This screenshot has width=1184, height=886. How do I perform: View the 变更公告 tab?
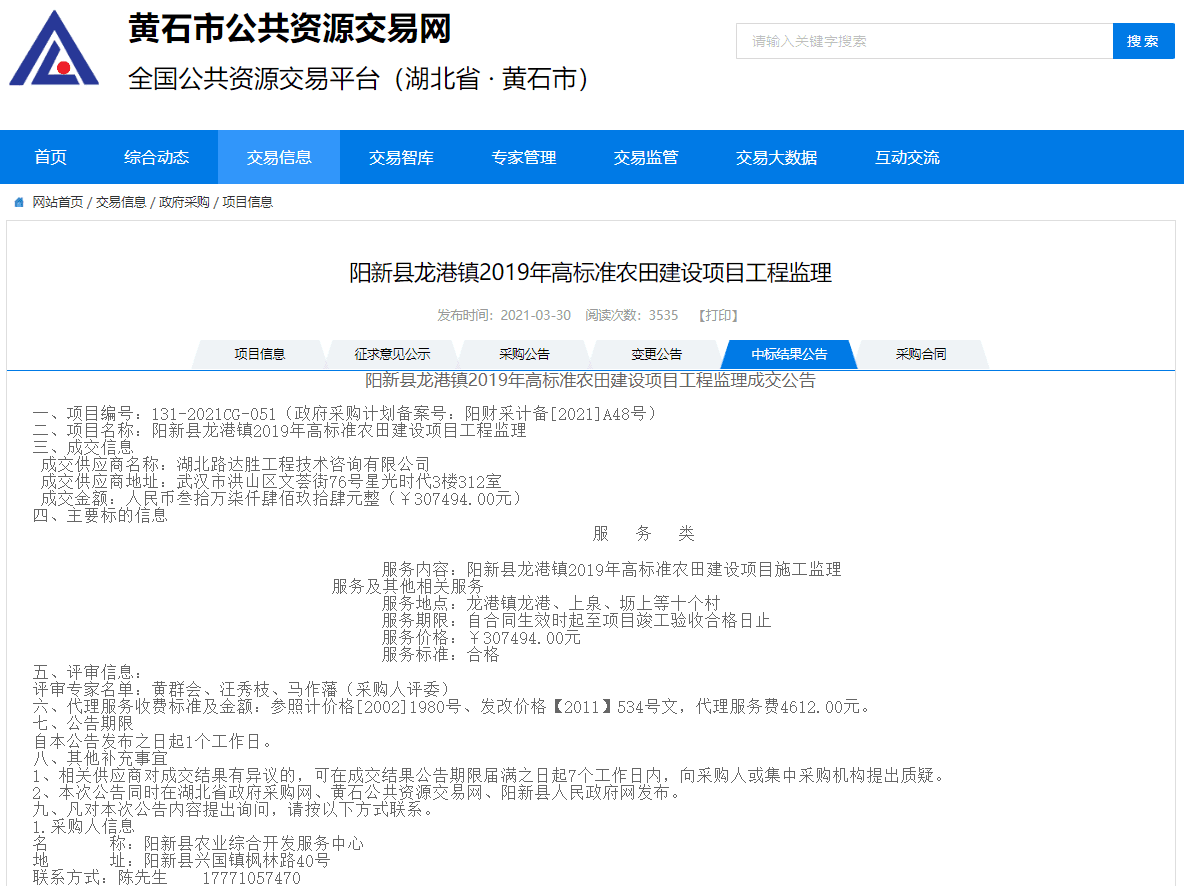point(656,354)
